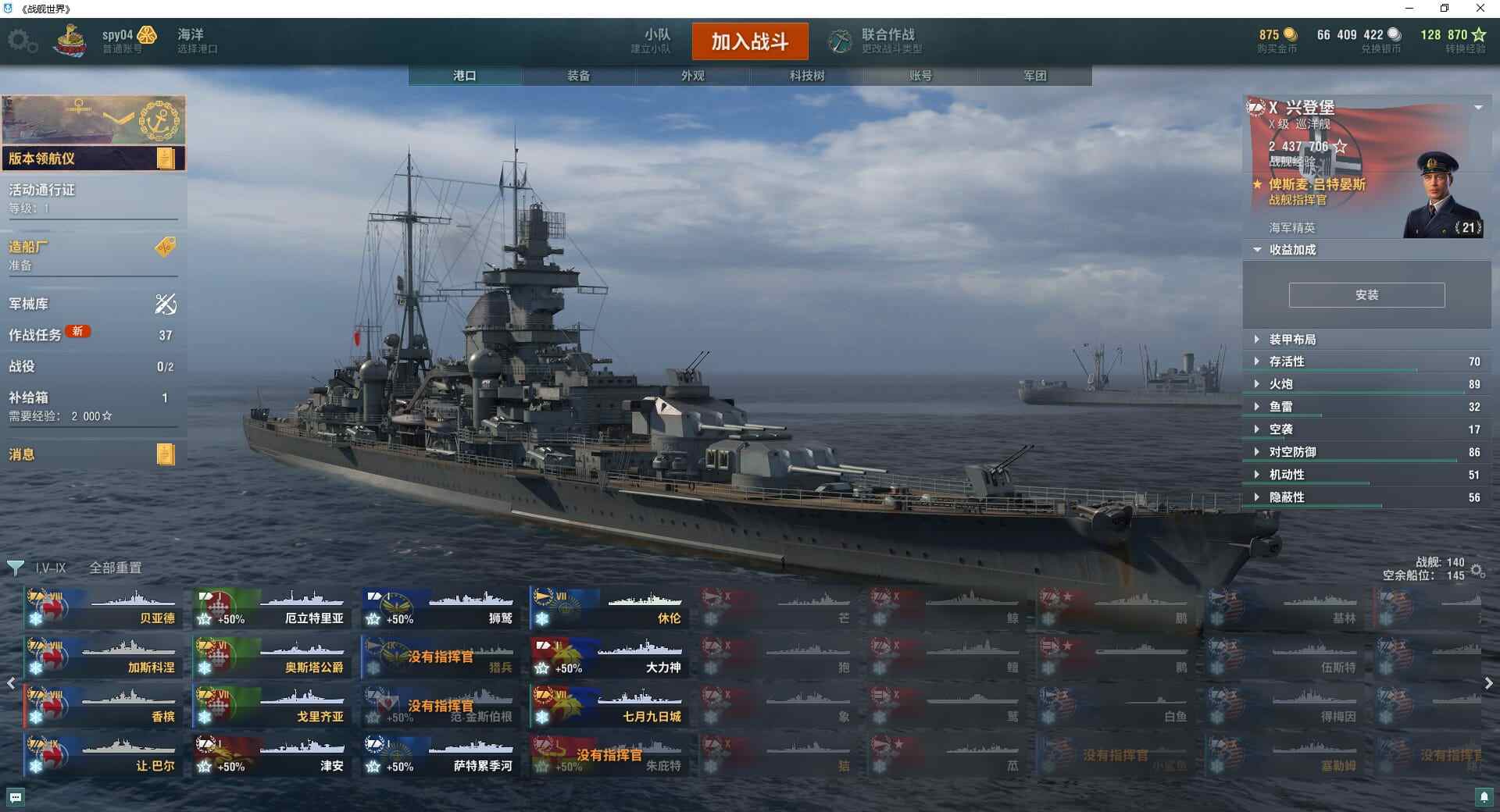1500x812 pixels.
Task: Click the 安装 install button
Action: point(1366,295)
